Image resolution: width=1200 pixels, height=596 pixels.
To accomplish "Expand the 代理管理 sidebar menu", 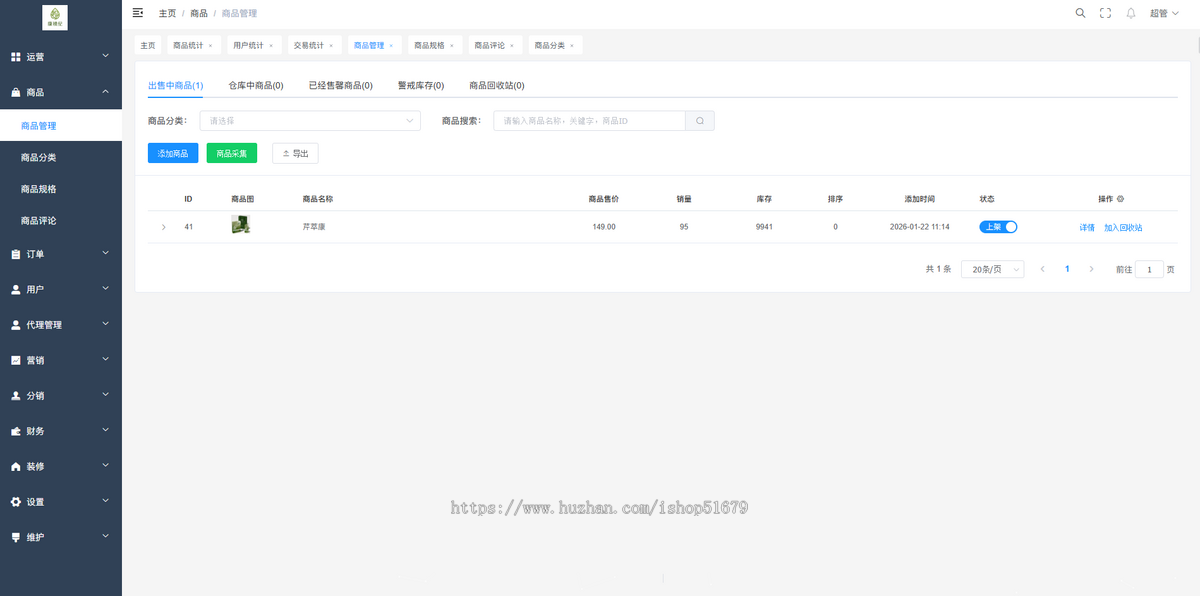I will coord(61,325).
